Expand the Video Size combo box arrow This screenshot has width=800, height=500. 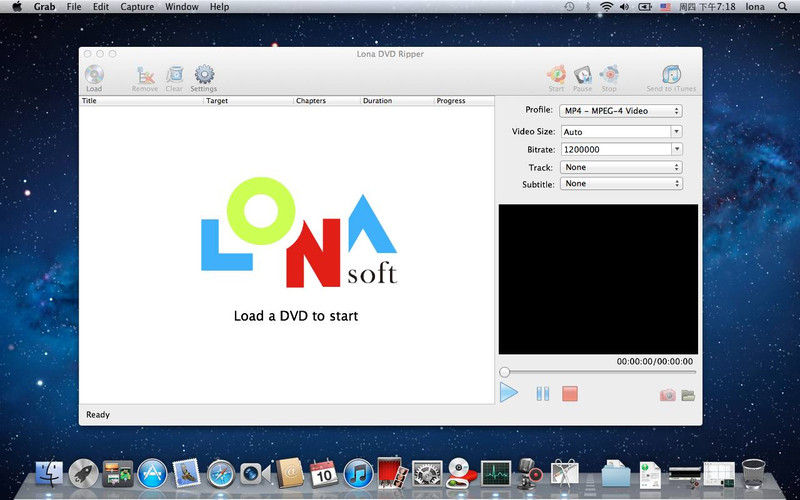pyautogui.click(x=677, y=132)
